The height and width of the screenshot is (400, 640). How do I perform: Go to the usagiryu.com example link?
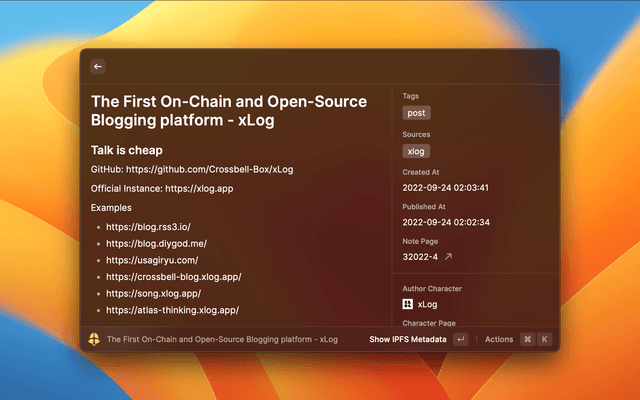click(x=152, y=260)
